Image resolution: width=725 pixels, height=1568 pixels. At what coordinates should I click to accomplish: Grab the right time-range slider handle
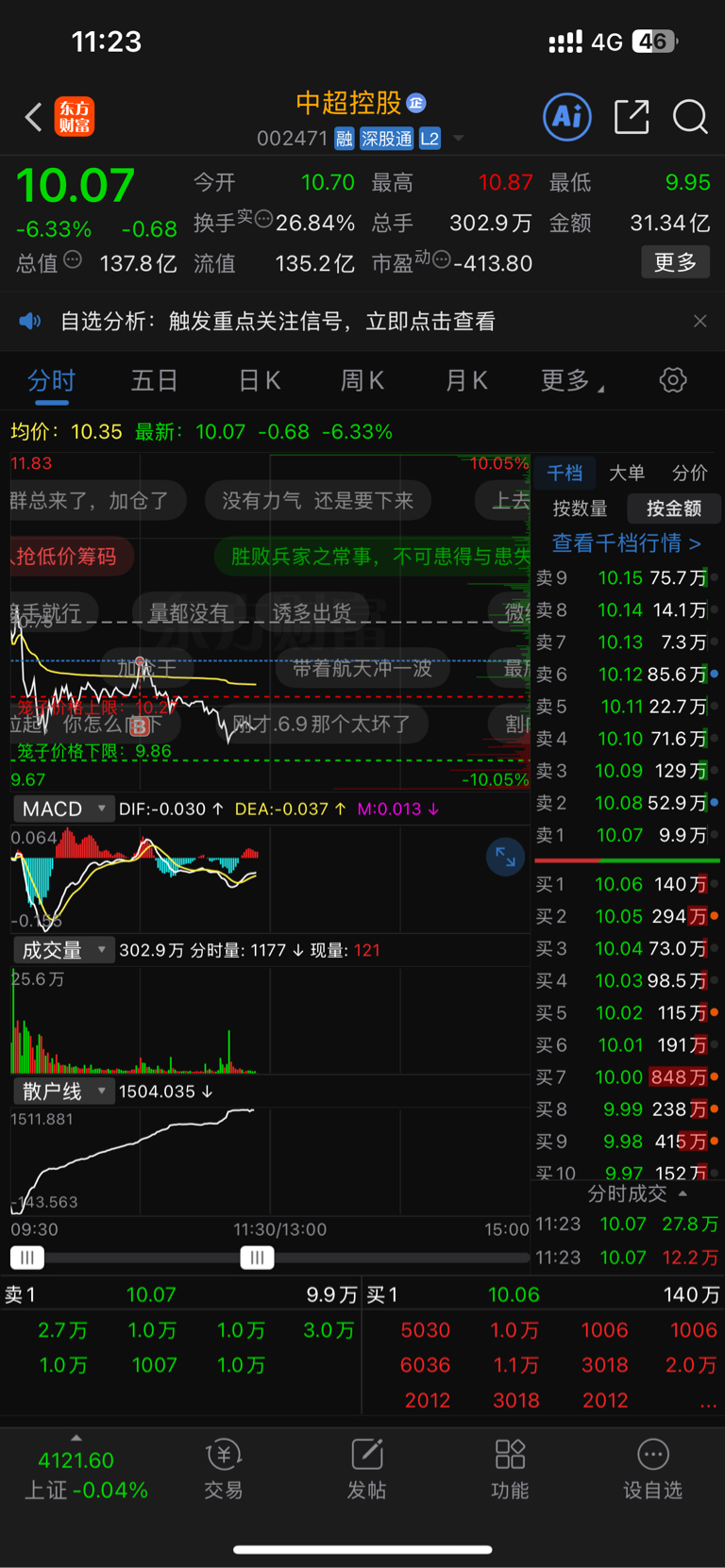click(257, 1258)
